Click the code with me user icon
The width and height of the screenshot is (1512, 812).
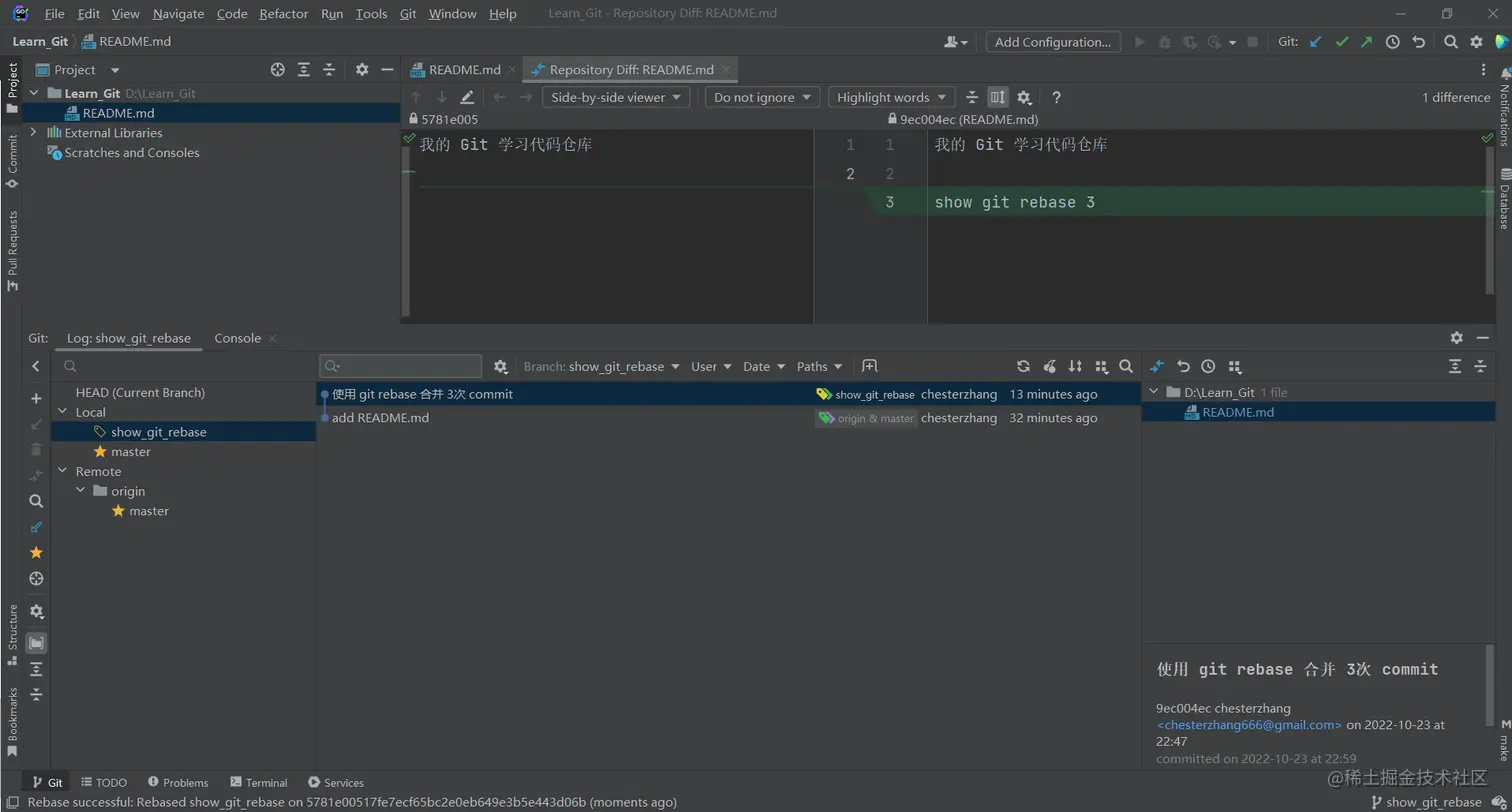point(955,42)
